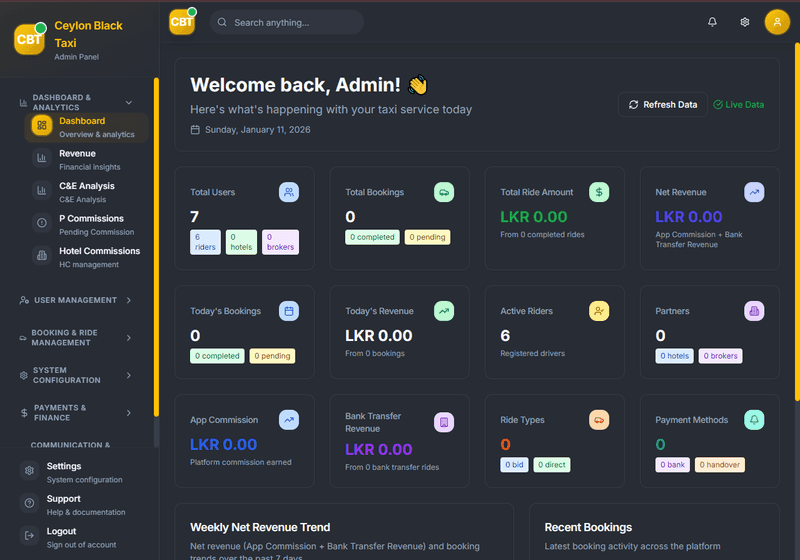800x560 pixels.
Task: Sign out via Logout
Action: coord(82,538)
